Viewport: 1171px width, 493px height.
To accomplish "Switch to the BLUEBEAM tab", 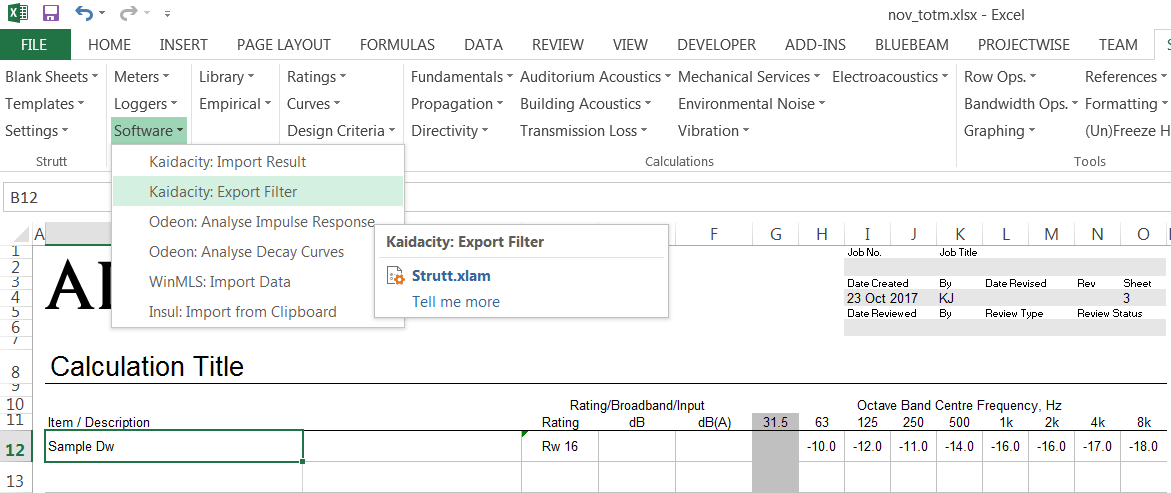I will tap(912, 45).
